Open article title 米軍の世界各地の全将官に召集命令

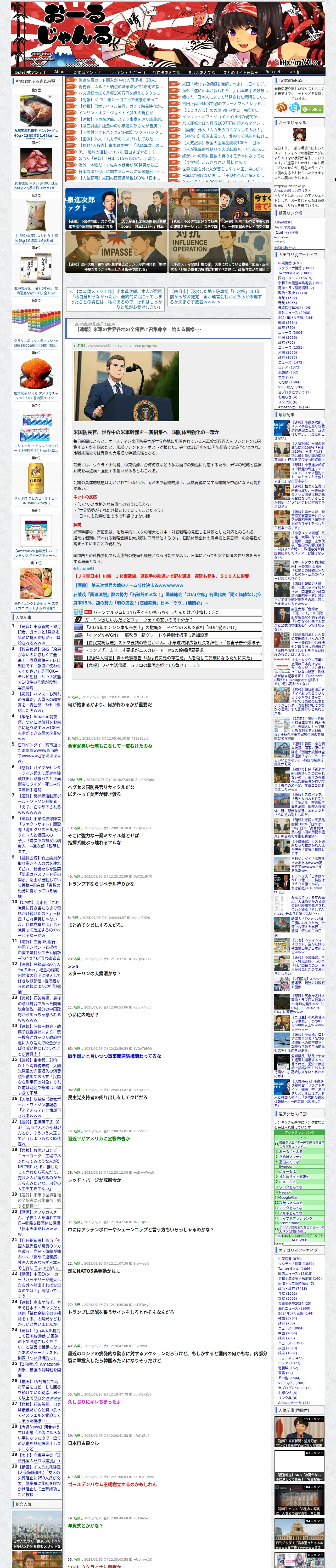tap(138, 329)
